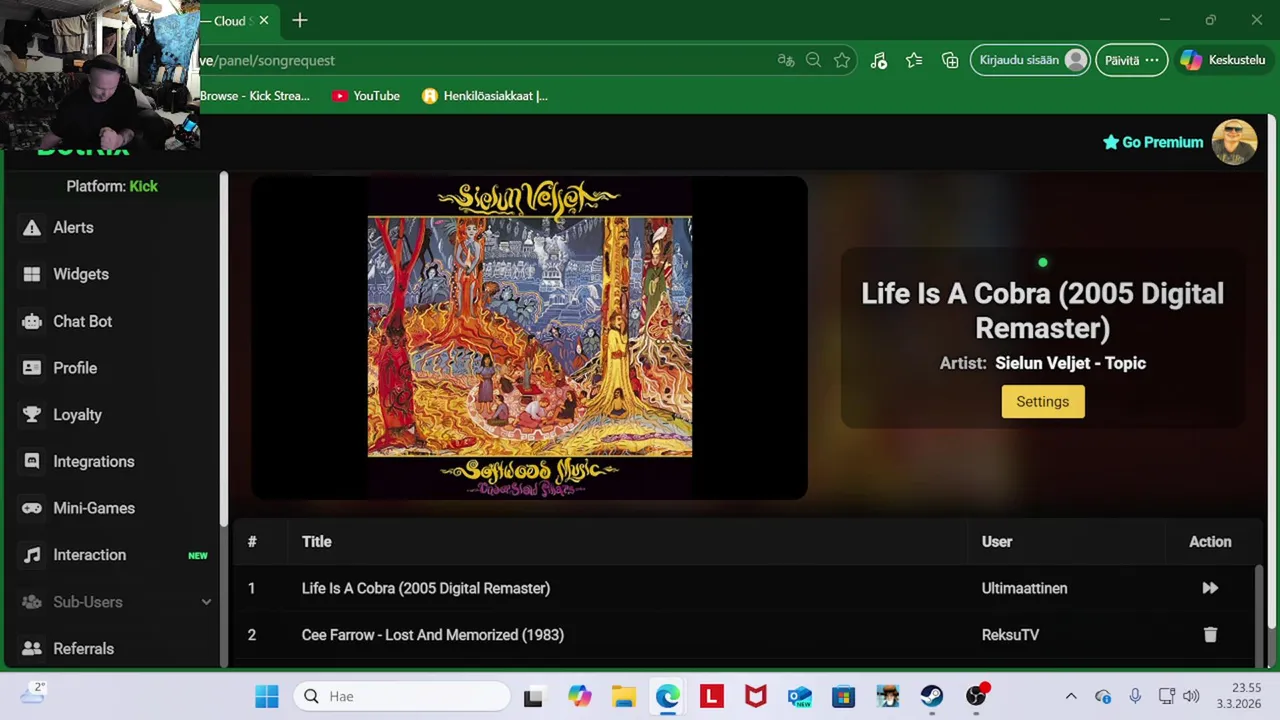Open Steam from the taskbar

coord(932,696)
